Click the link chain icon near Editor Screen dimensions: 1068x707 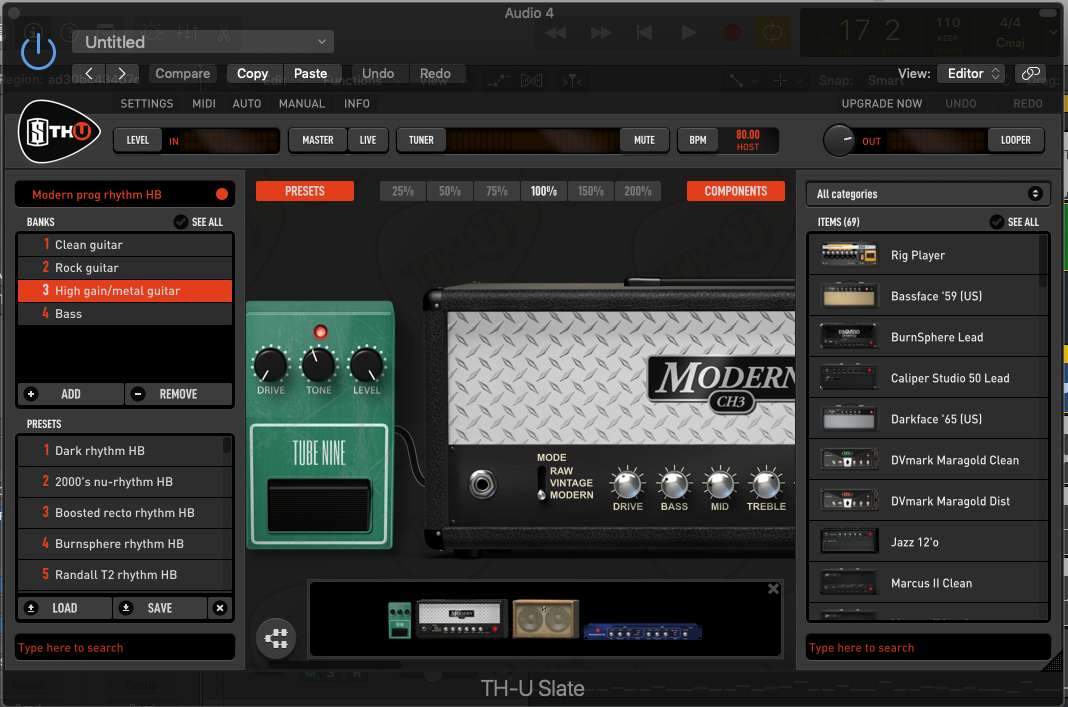pyautogui.click(x=1030, y=73)
